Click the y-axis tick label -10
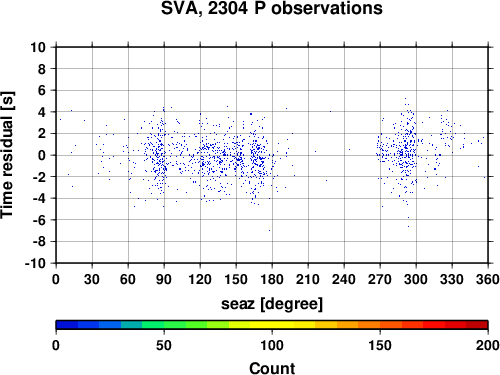Image resolution: width=500 pixels, height=375 pixels. pyautogui.click(x=35, y=263)
